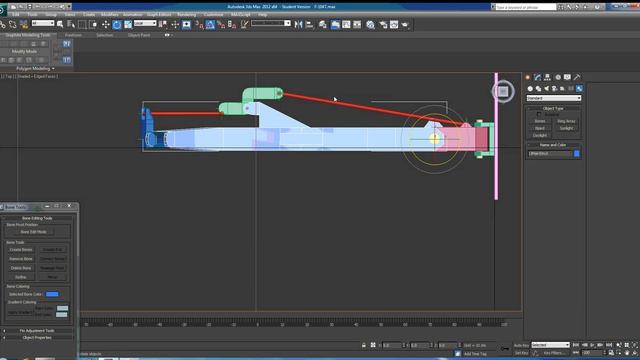
Task: Select the Select and Move tool
Action: coord(105,24)
